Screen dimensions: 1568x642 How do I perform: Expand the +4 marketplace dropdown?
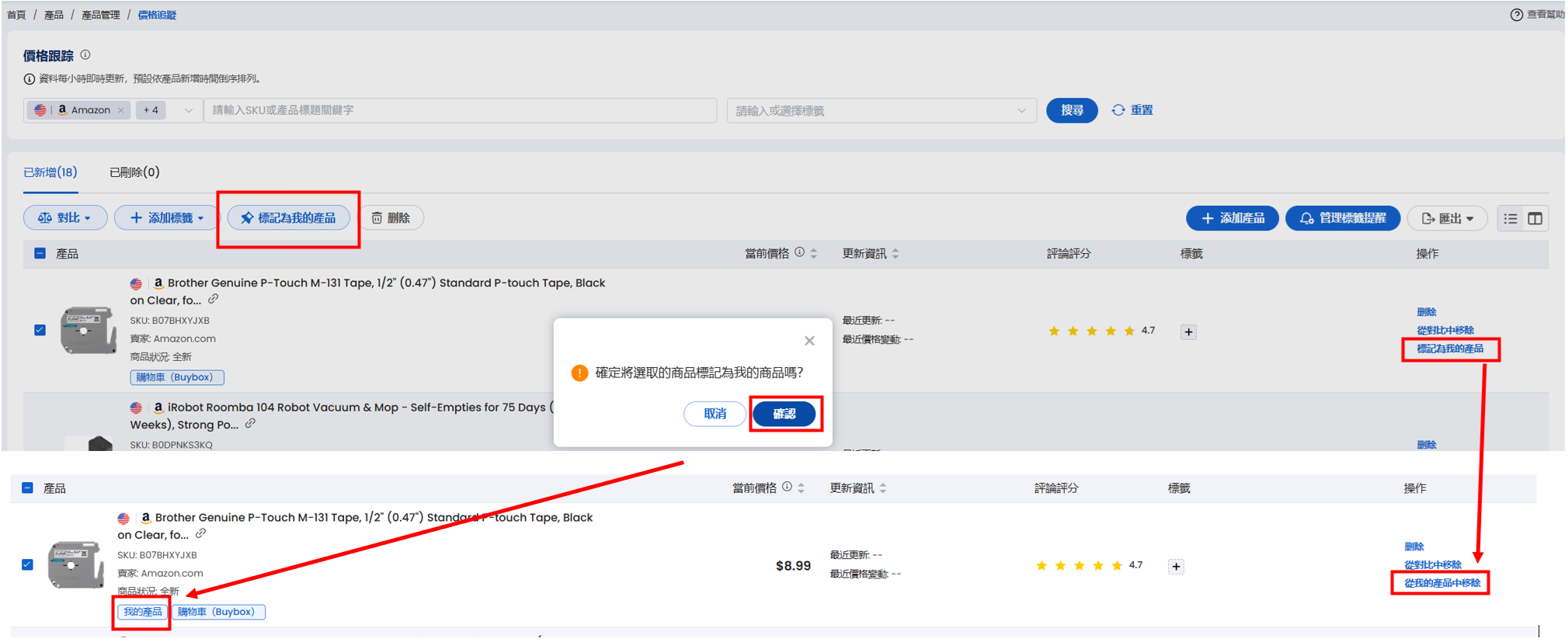click(188, 110)
